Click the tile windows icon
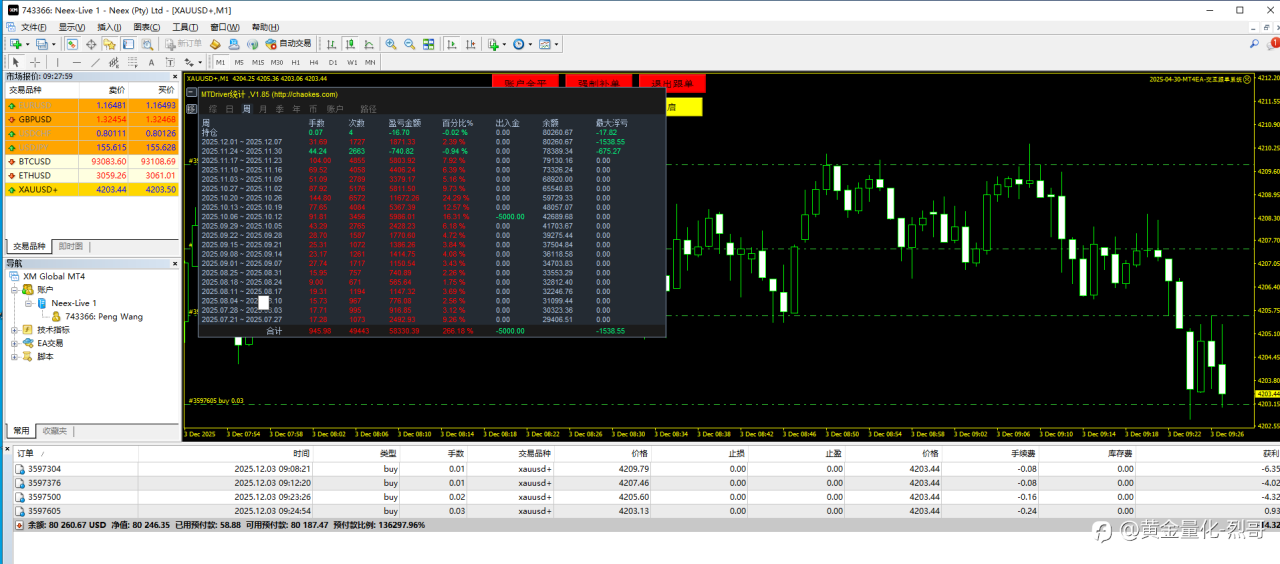 [429, 44]
